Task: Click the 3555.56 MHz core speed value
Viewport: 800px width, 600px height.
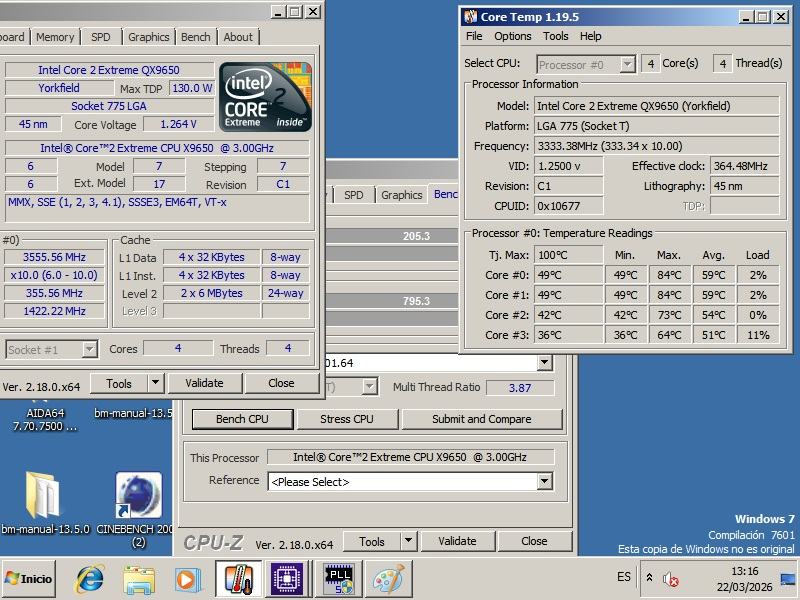Action: [54, 257]
